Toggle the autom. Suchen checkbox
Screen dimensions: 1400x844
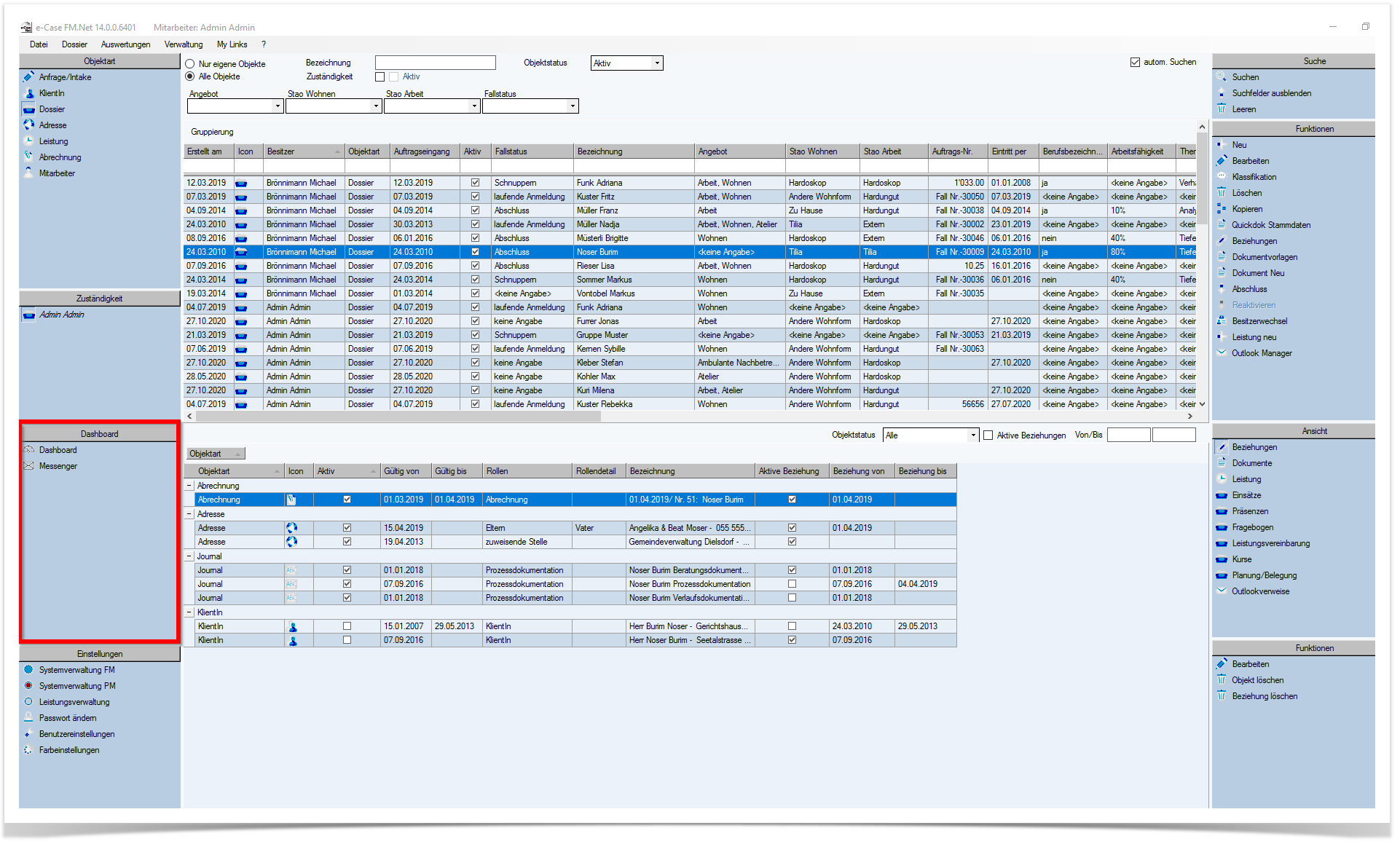click(x=1135, y=62)
